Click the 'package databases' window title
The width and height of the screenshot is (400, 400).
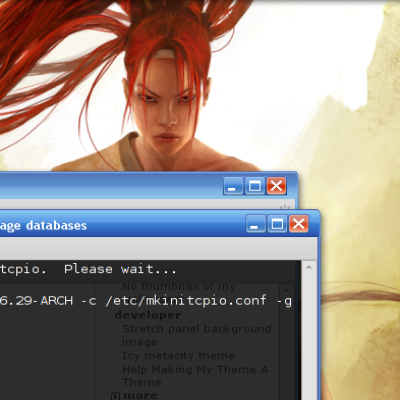43,226
